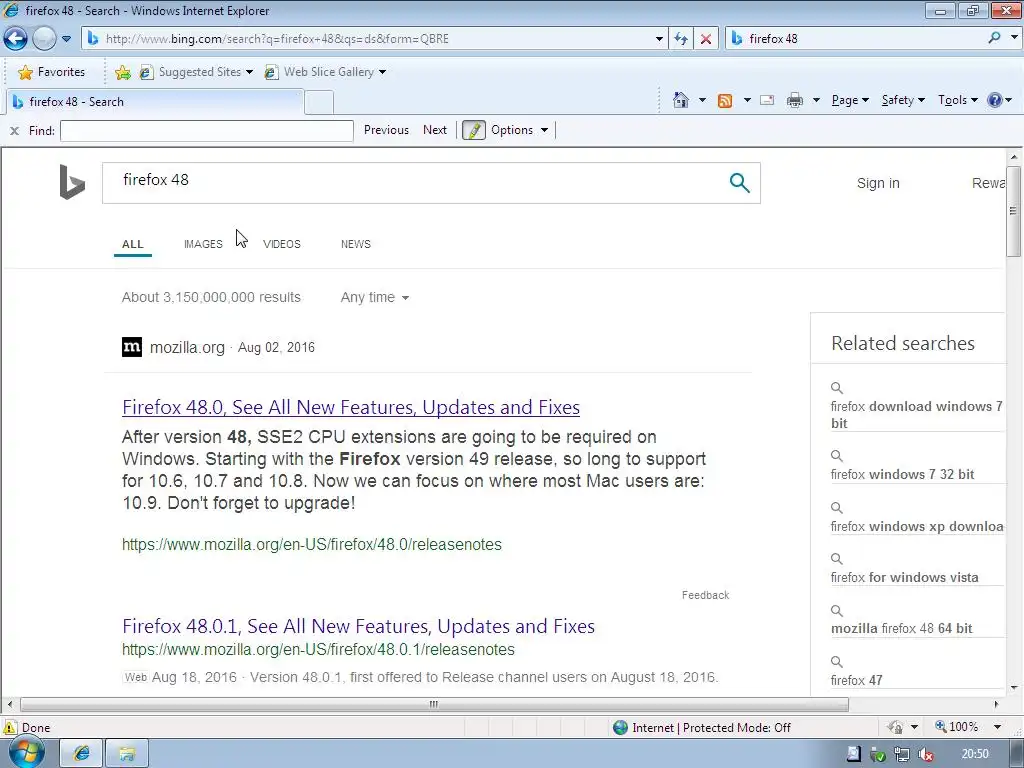Click the browser Back button
This screenshot has width=1024, height=768.
pyautogui.click(x=15, y=39)
